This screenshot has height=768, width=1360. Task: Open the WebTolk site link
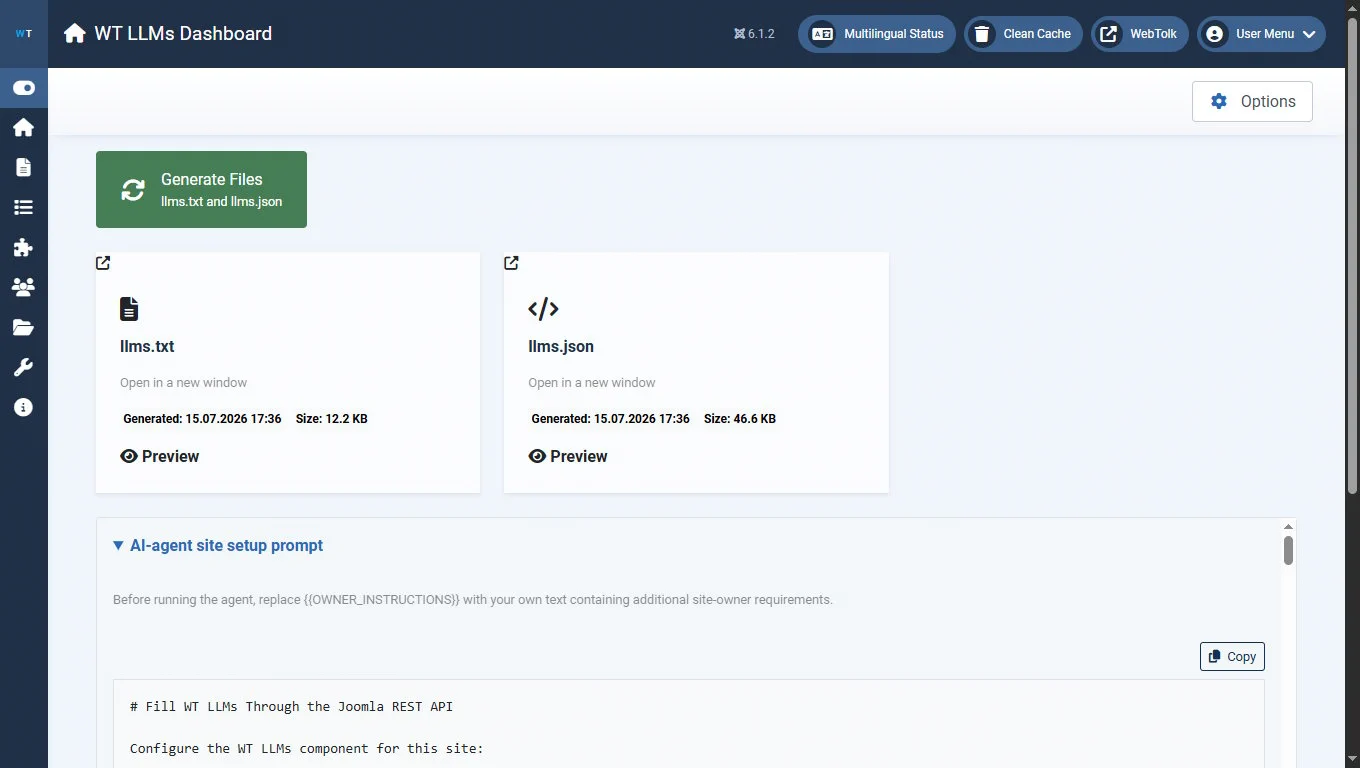pyautogui.click(x=1139, y=33)
